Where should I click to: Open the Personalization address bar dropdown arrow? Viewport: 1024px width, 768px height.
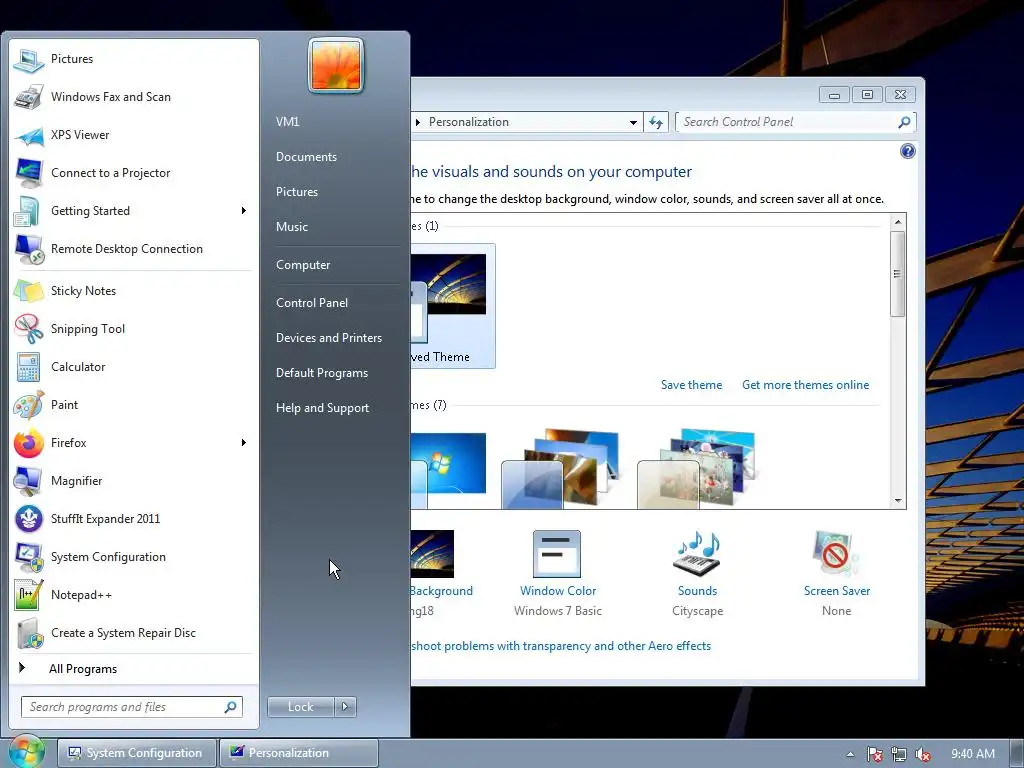pos(633,122)
